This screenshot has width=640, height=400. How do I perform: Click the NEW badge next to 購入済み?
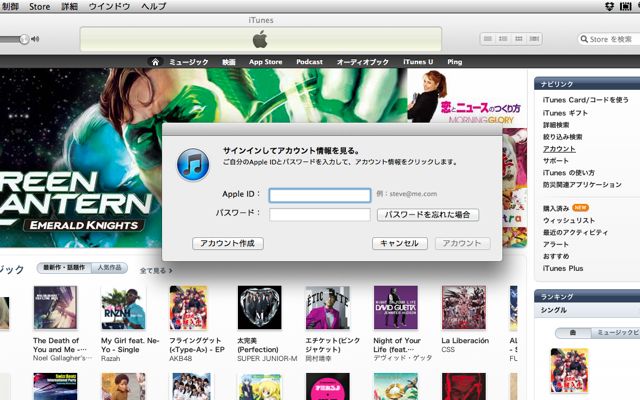click(580, 208)
